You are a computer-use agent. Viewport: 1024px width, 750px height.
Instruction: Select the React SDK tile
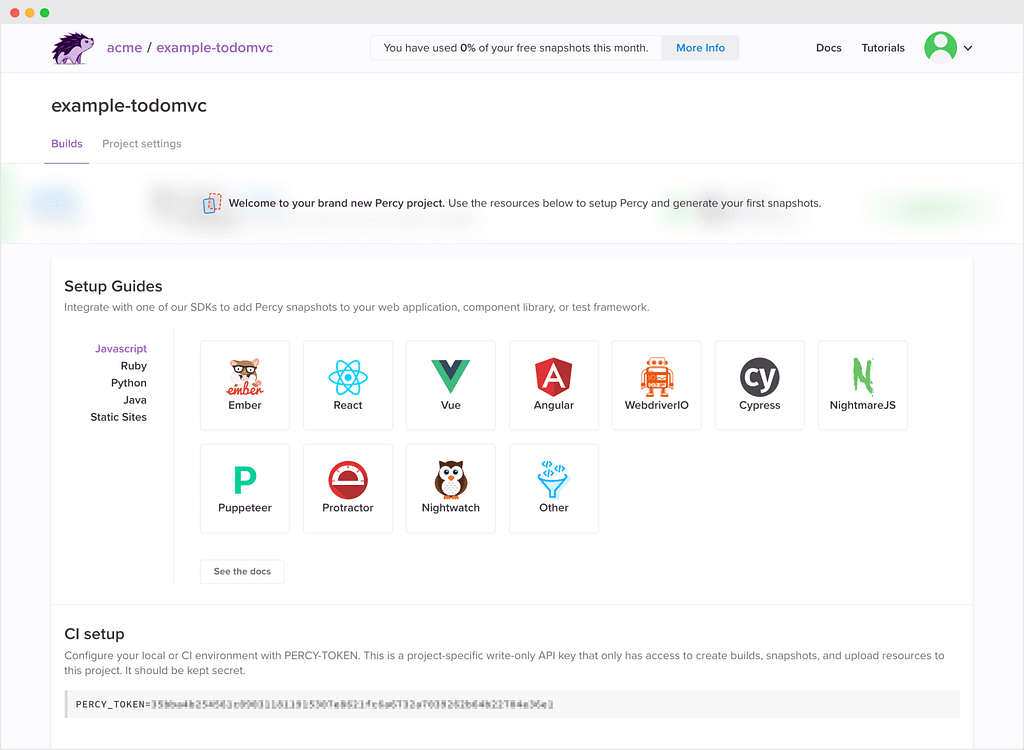coord(348,385)
